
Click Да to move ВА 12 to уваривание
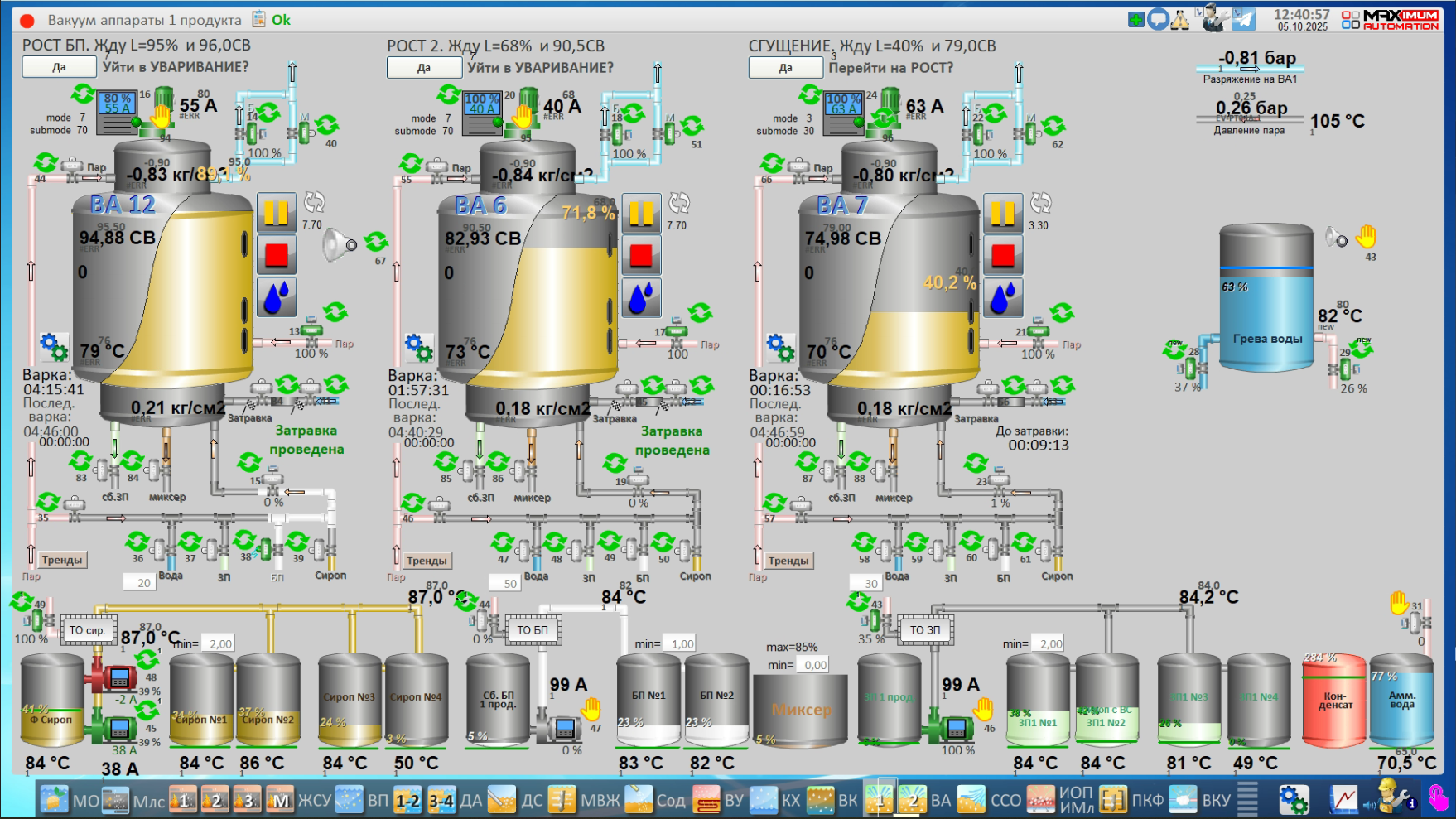coord(59,67)
